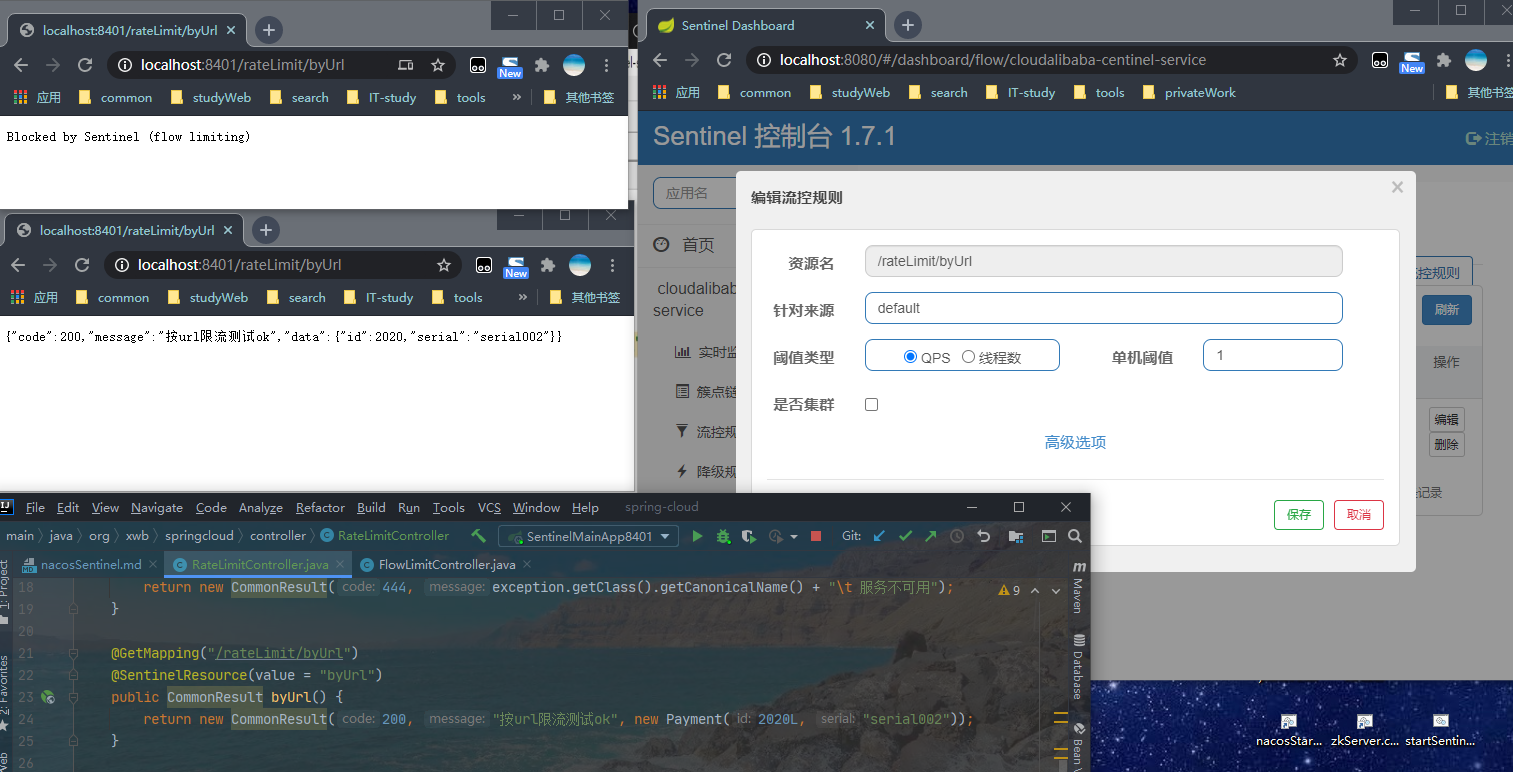The image size is (1513, 772).
Task: Stop the running application
Action: tap(815, 536)
